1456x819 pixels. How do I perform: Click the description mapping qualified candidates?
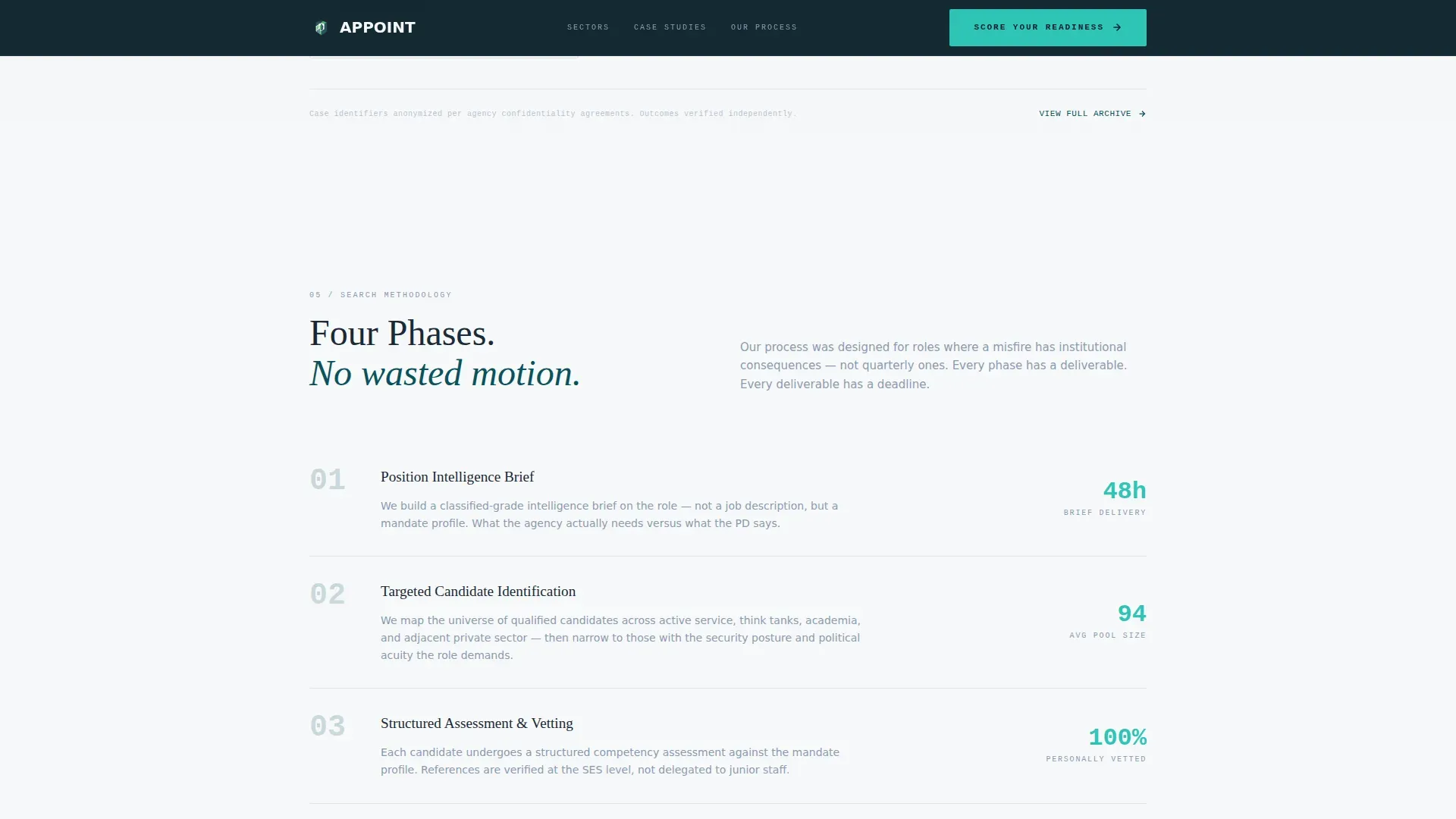pos(620,638)
